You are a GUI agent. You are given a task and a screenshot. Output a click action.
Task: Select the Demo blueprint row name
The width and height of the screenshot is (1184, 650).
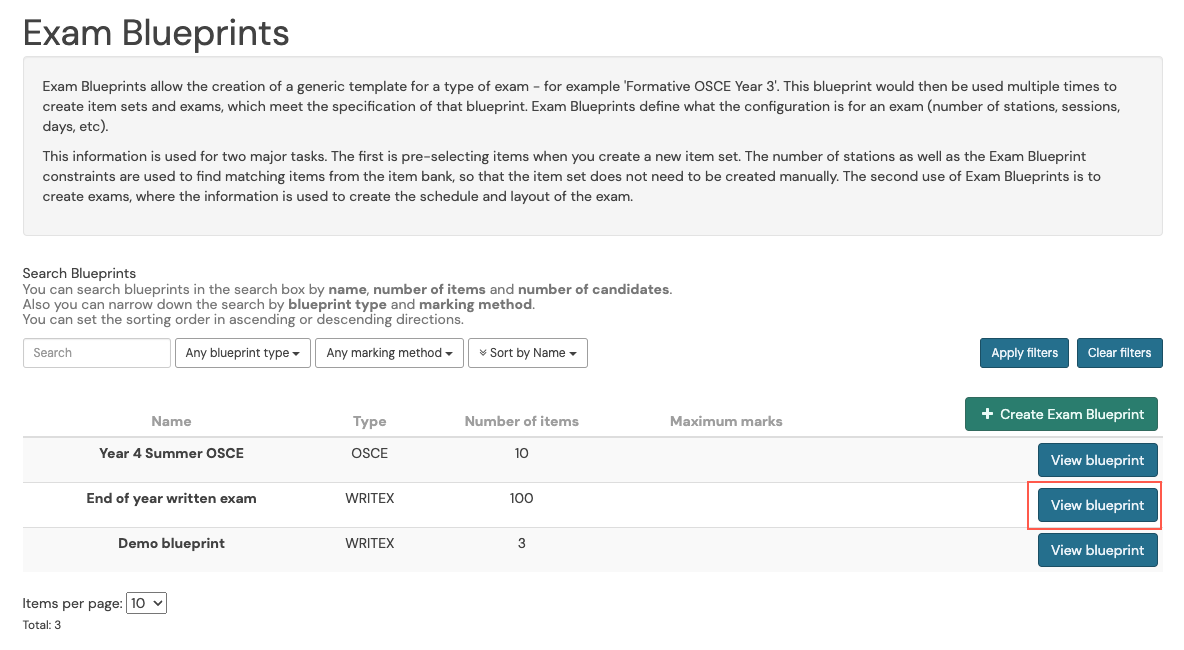pos(171,544)
